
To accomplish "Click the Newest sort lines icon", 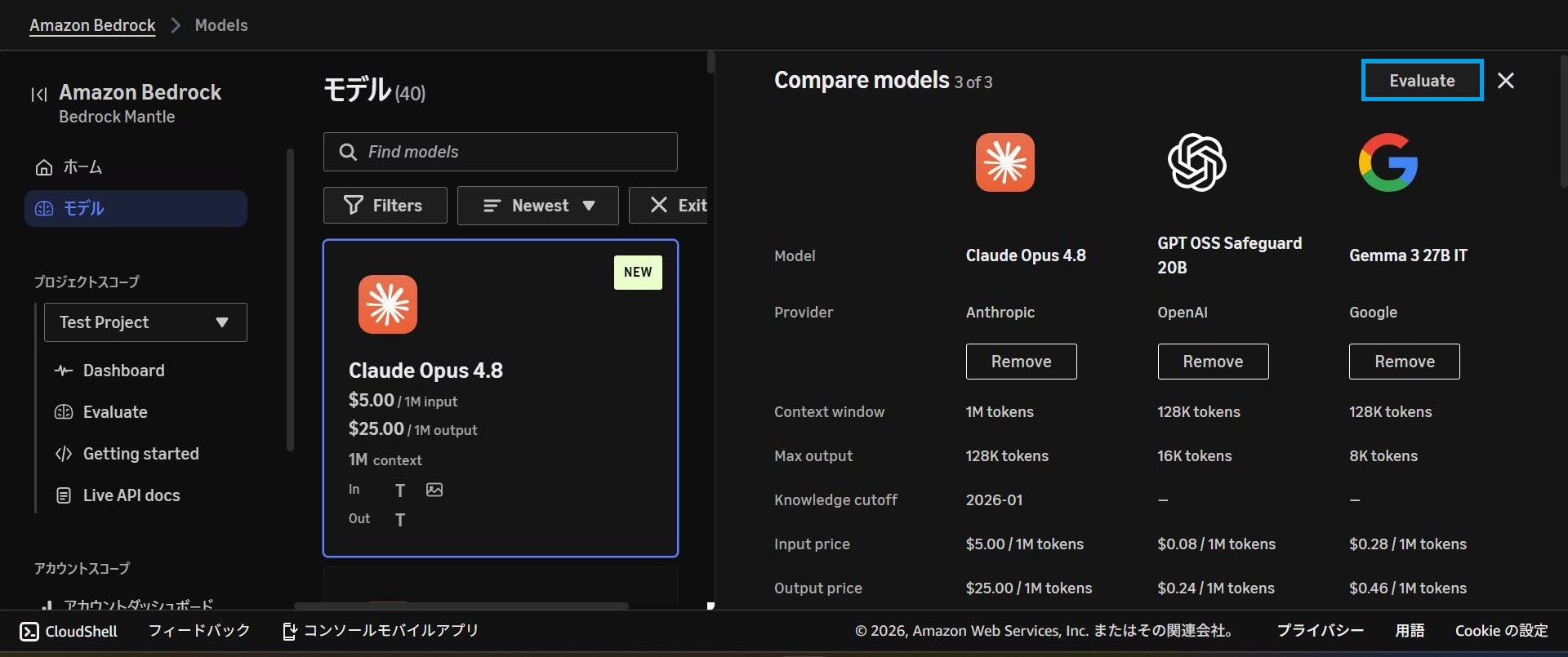I will coord(492,206).
